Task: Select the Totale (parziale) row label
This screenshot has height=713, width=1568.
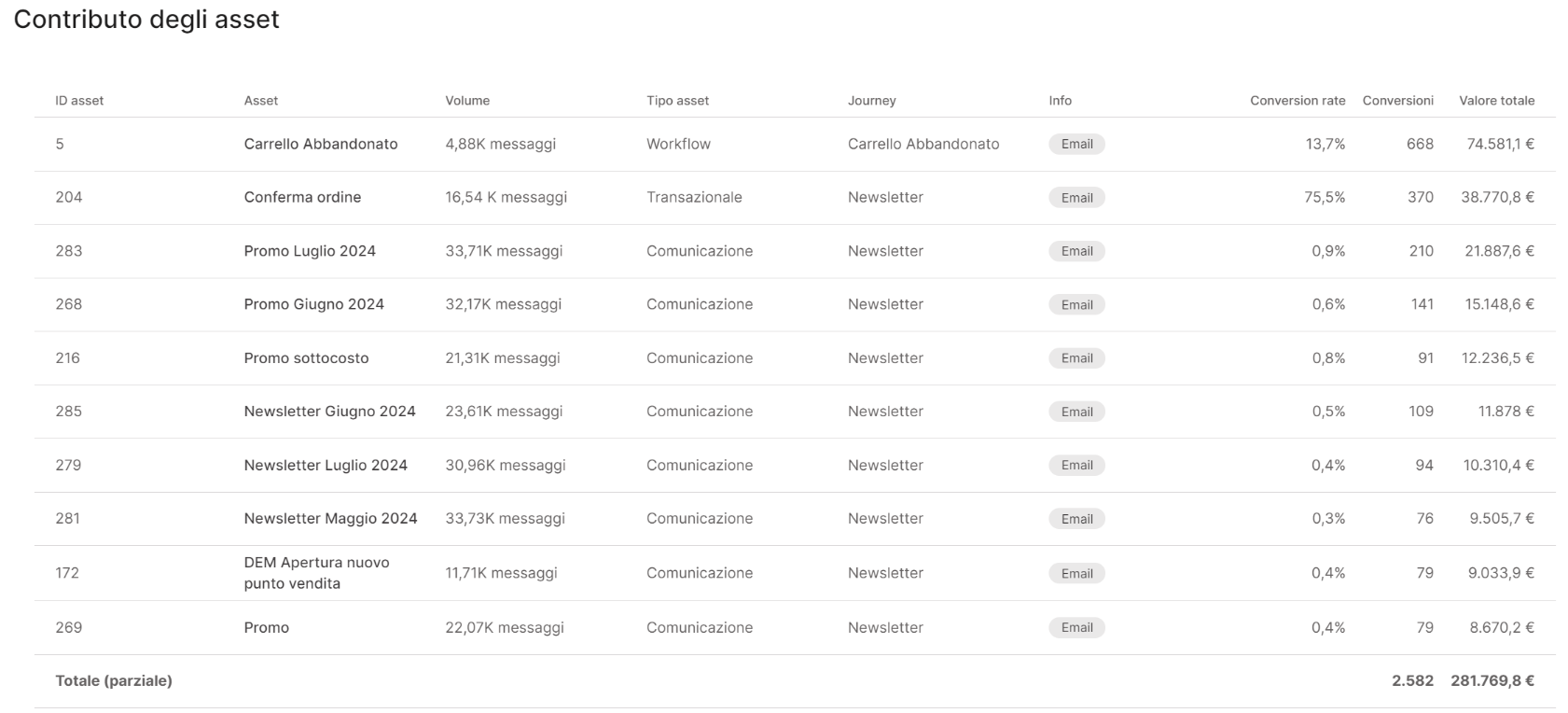Action: [114, 681]
